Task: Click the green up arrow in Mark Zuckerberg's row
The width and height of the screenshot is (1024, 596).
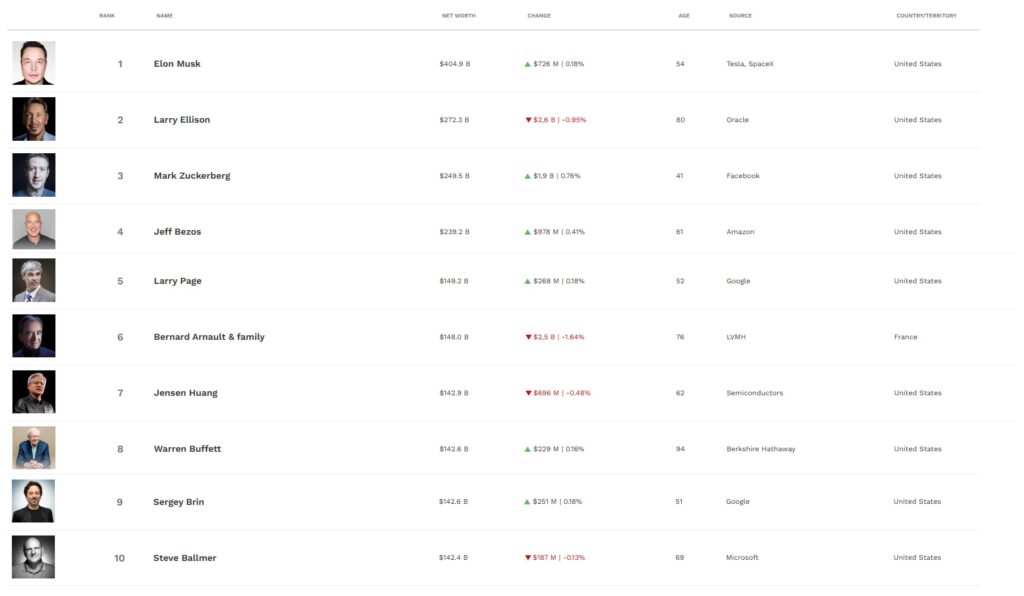Action: click(528, 176)
